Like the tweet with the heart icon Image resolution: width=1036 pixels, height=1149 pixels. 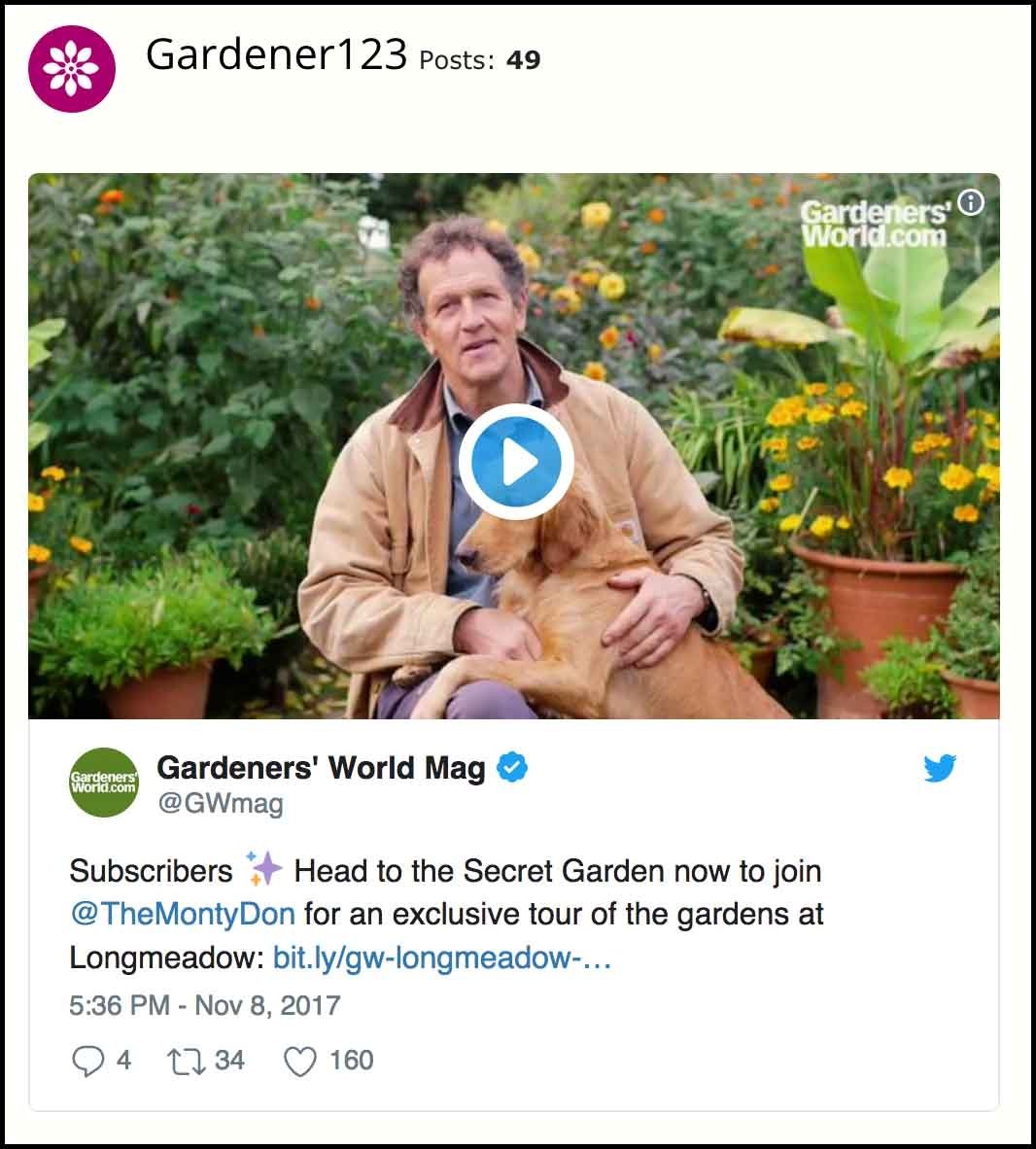299,1062
